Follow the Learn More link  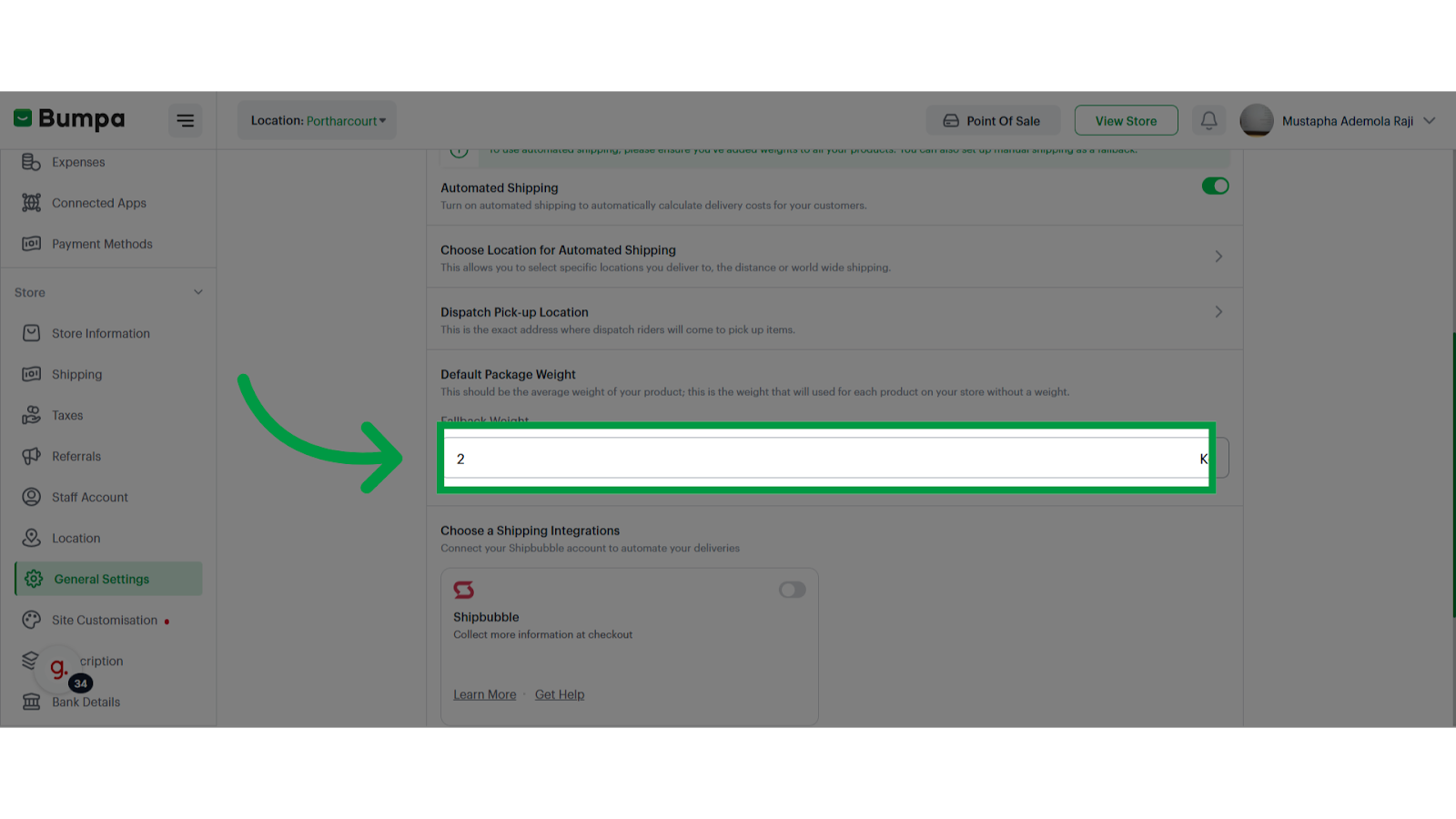click(485, 694)
